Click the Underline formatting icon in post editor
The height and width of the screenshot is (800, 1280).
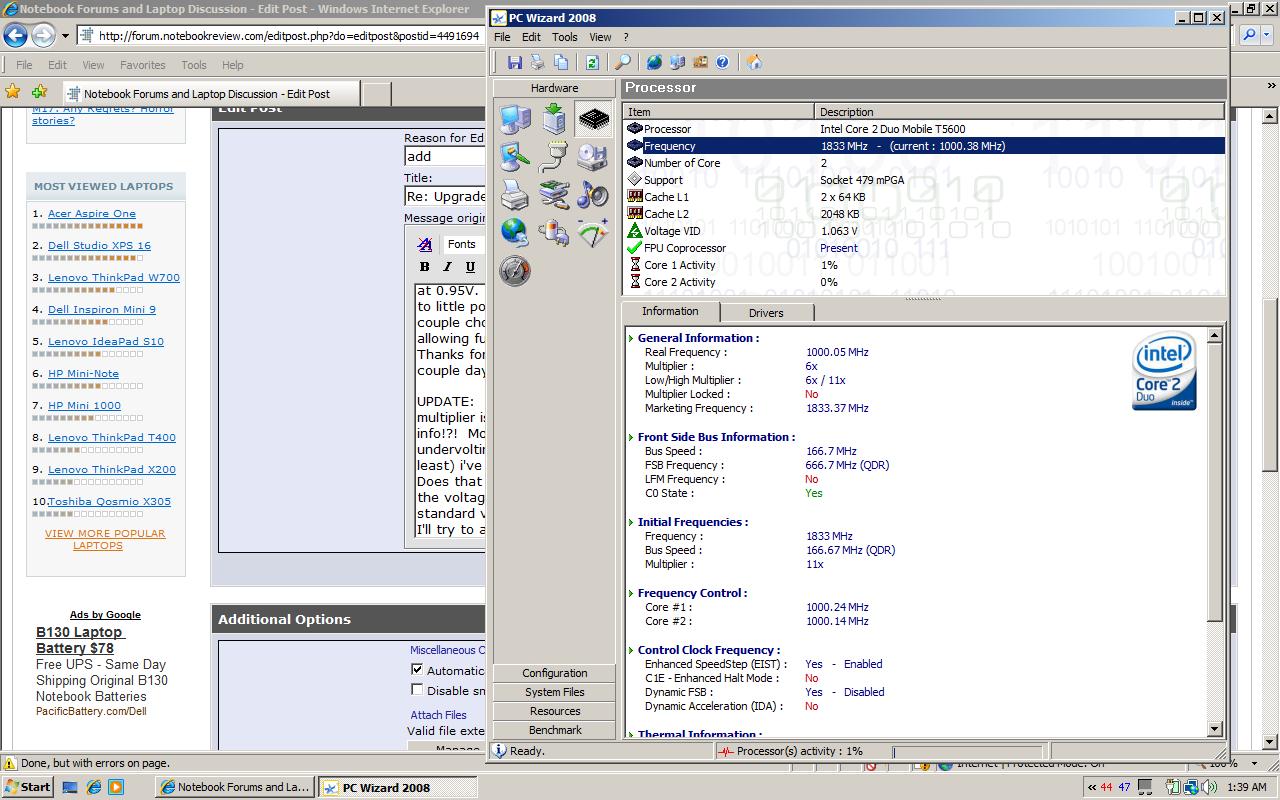coord(470,267)
